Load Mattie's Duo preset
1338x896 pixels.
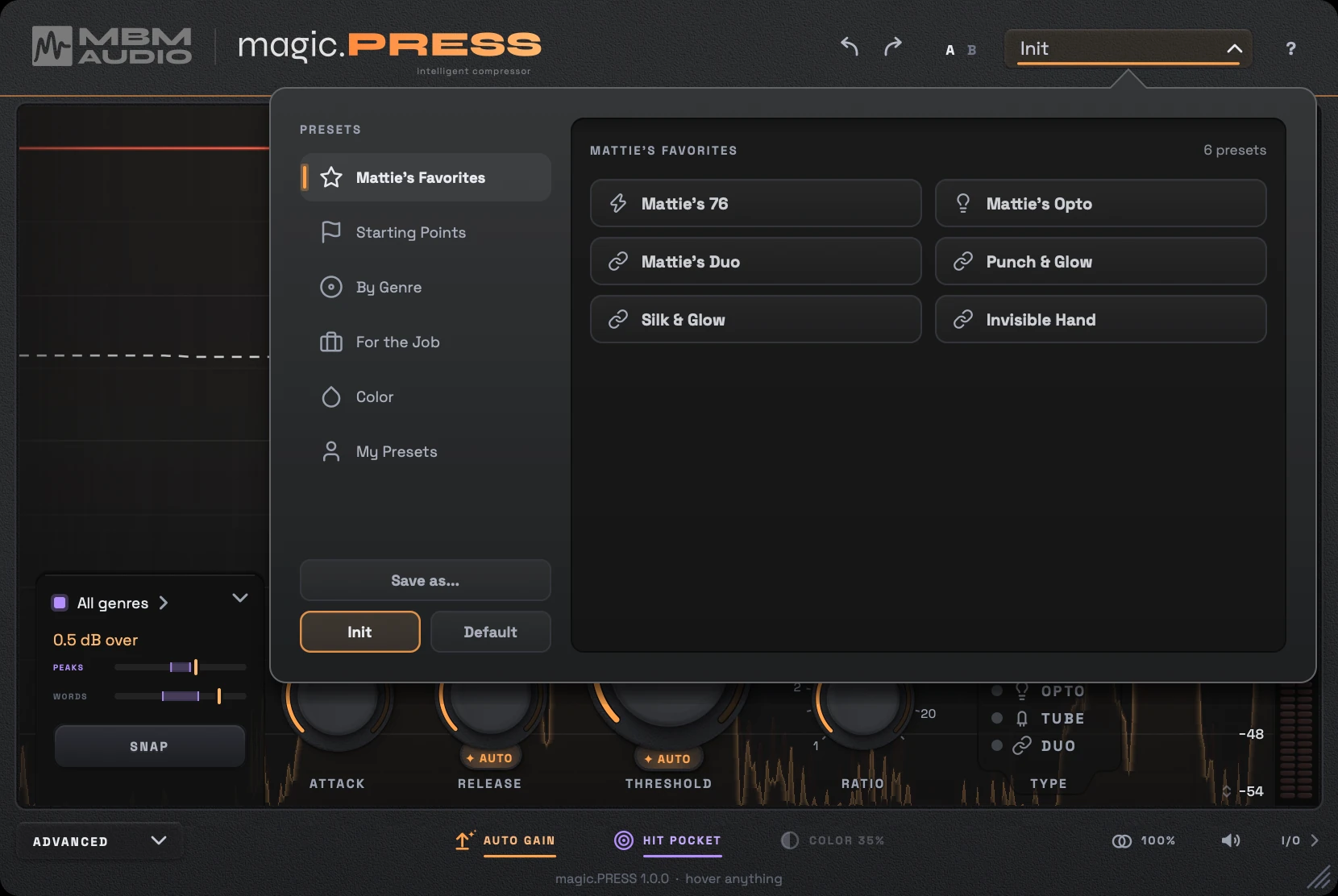(x=756, y=261)
